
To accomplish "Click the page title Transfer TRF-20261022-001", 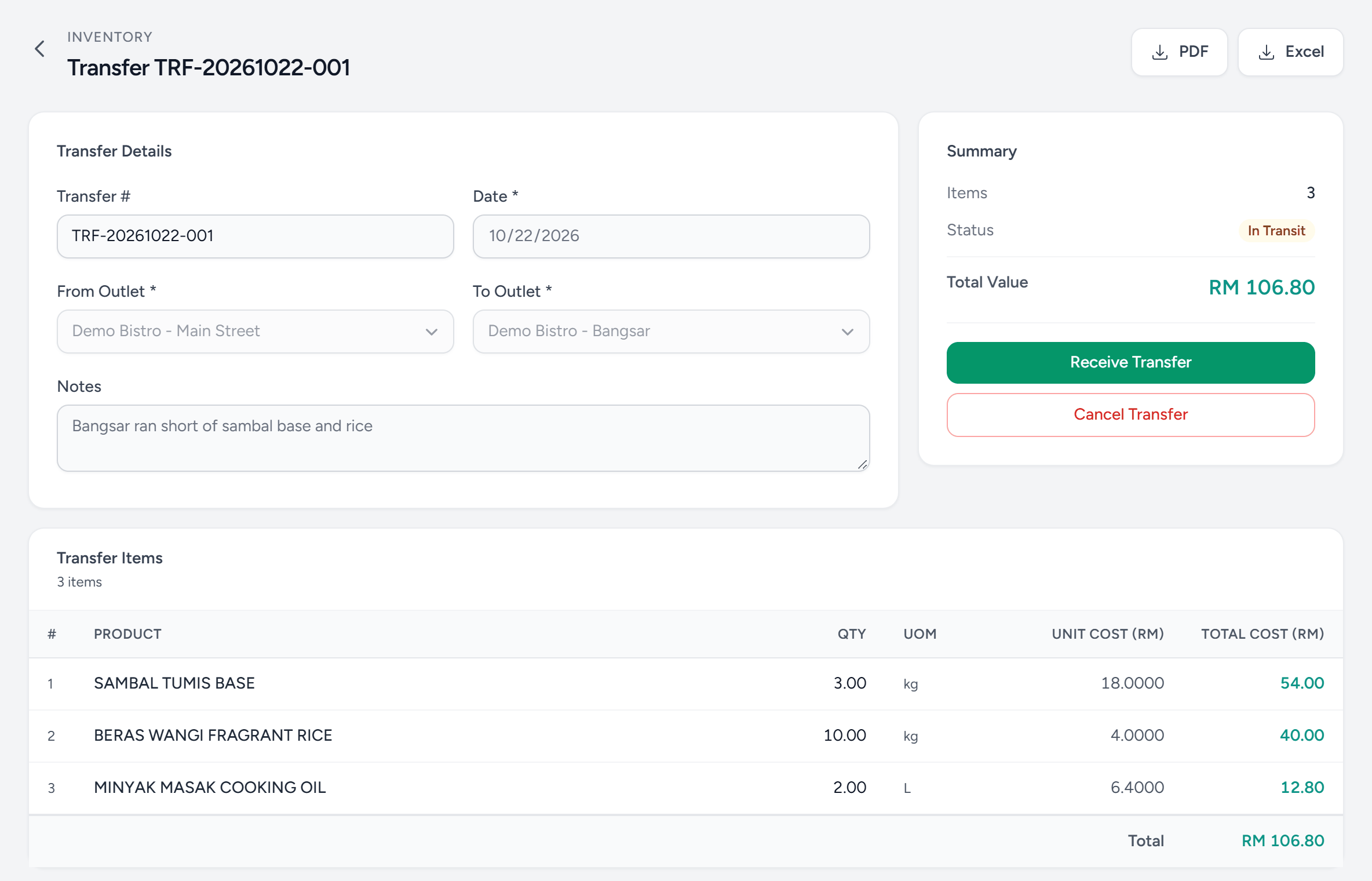I will tap(209, 68).
